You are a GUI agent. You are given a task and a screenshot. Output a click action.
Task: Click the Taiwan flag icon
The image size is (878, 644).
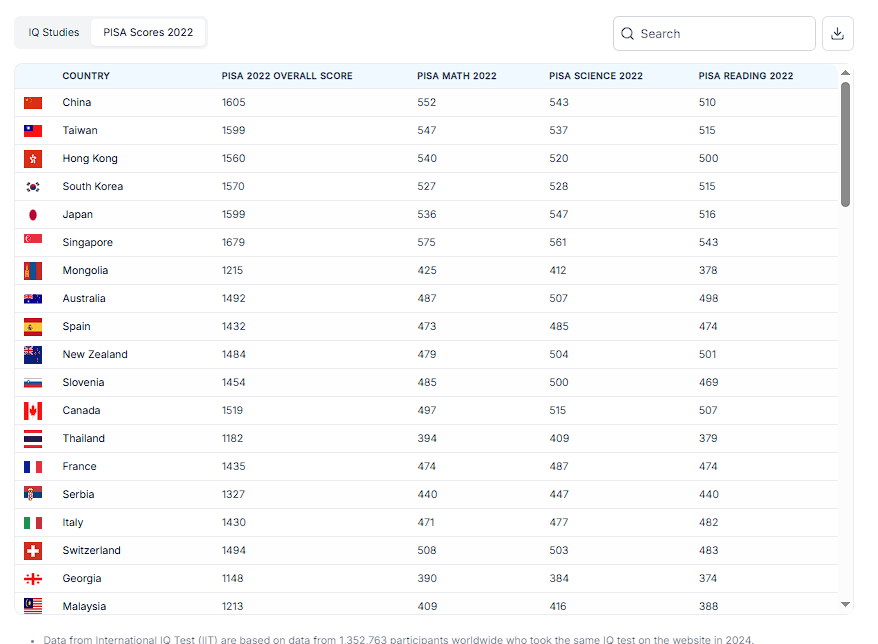[33, 130]
